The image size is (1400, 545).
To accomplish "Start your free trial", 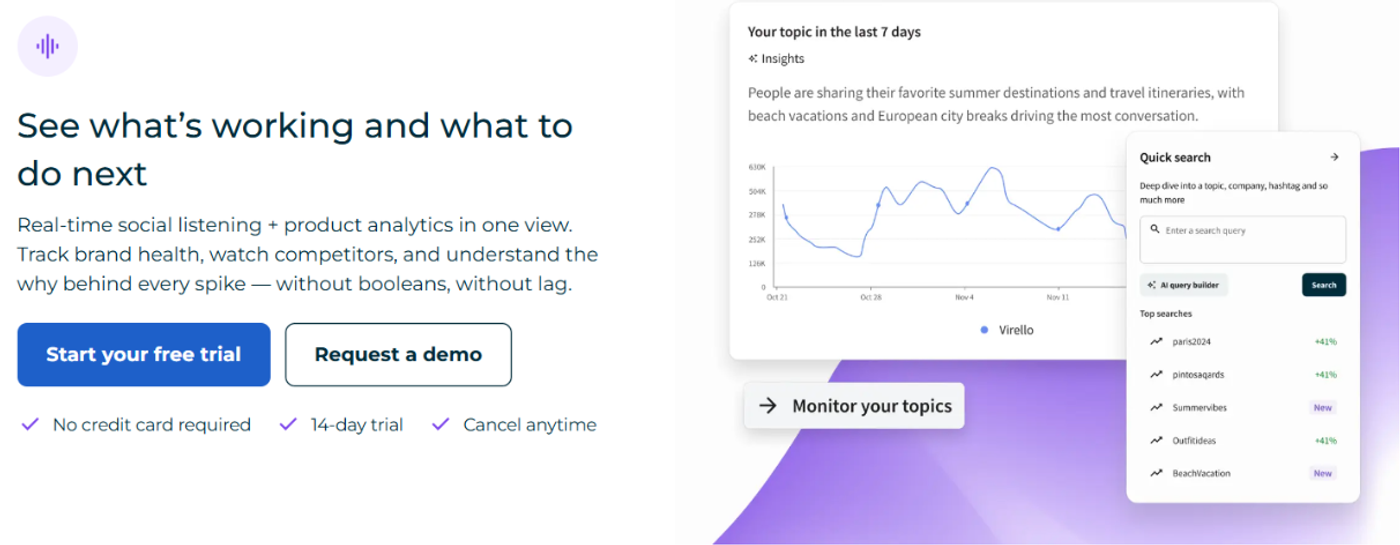I will 144,354.
